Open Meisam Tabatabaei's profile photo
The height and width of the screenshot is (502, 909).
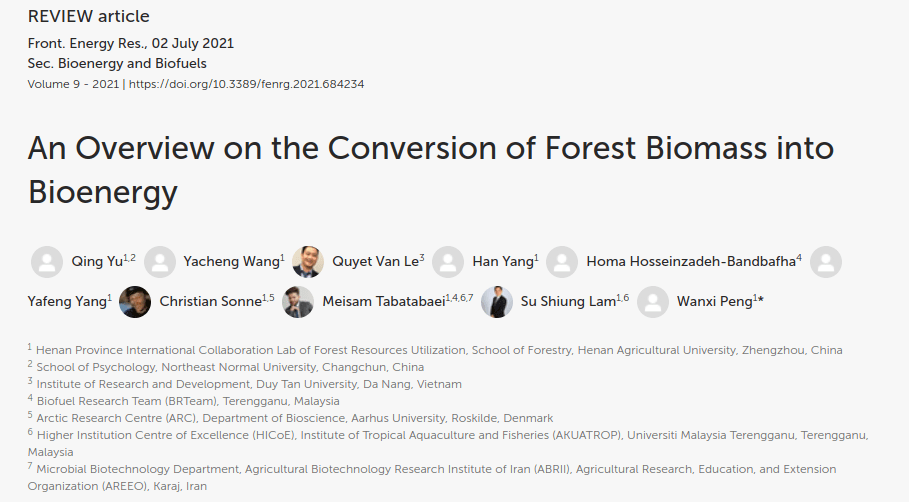(298, 301)
